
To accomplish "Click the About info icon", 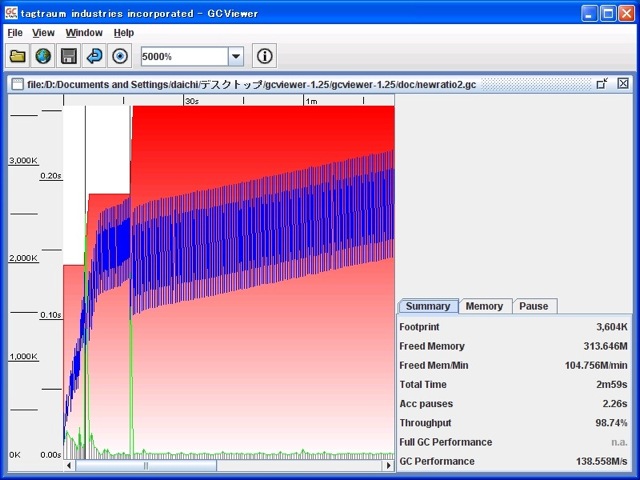I will tap(263, 57).
